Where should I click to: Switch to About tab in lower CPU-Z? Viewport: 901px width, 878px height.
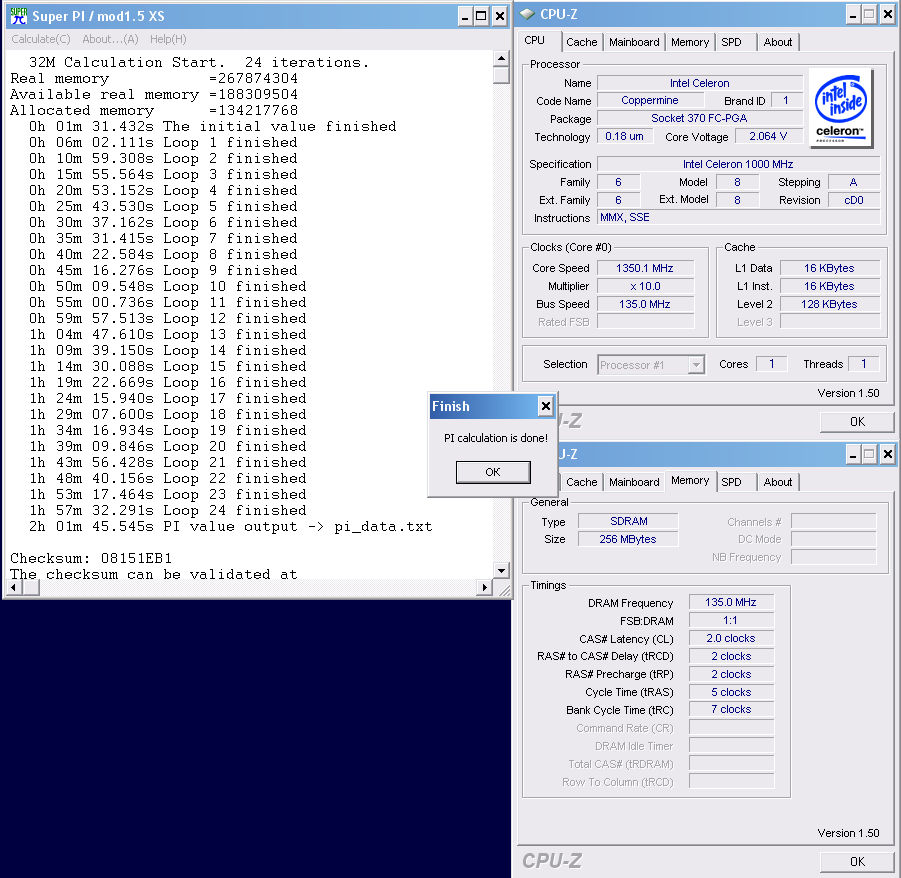click(777, 482)
